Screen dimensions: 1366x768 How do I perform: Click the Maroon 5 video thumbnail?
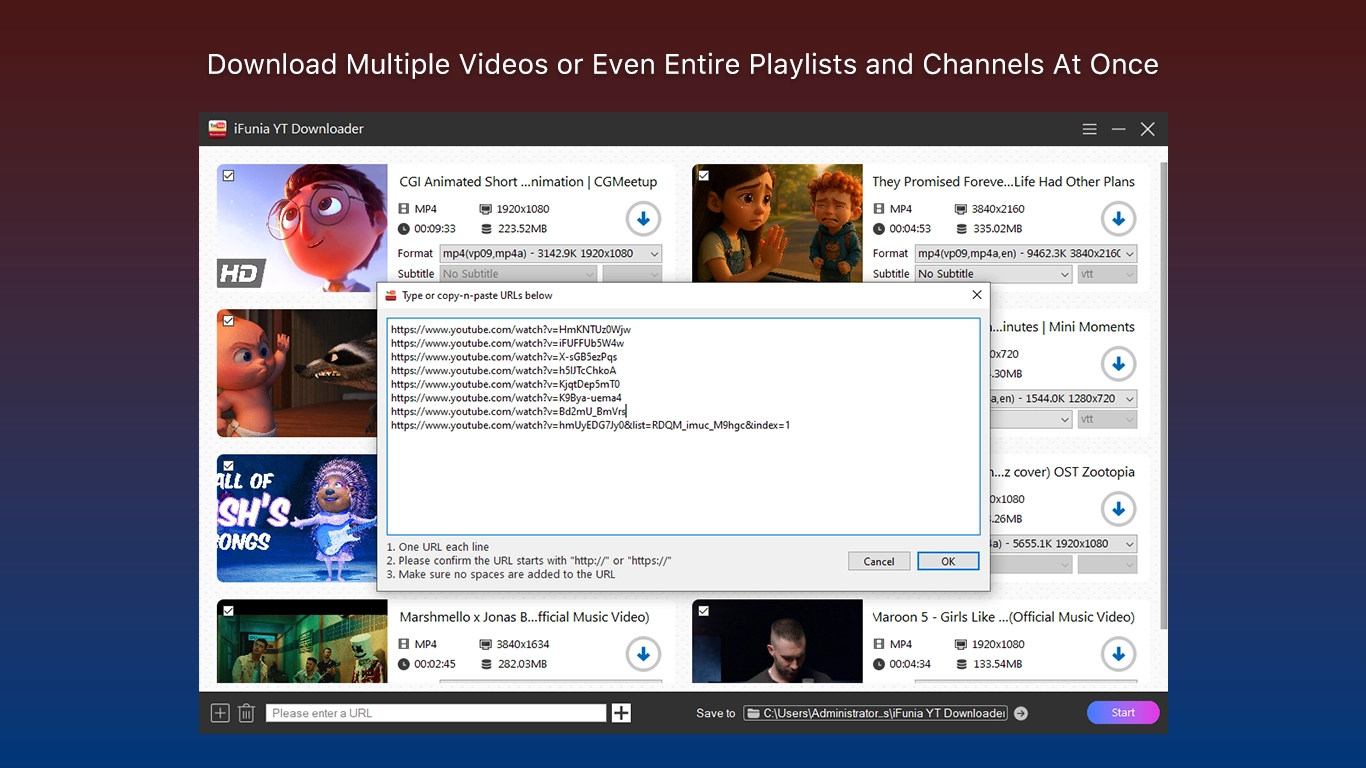click(x=777, y=641)
